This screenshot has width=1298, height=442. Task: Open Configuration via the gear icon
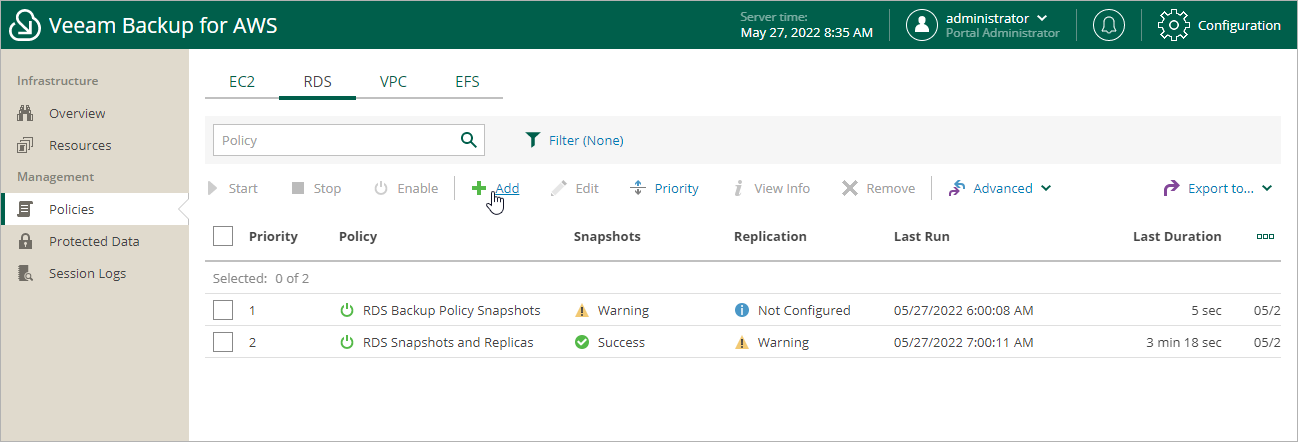pyautogui.click(x=1173, y=25)
